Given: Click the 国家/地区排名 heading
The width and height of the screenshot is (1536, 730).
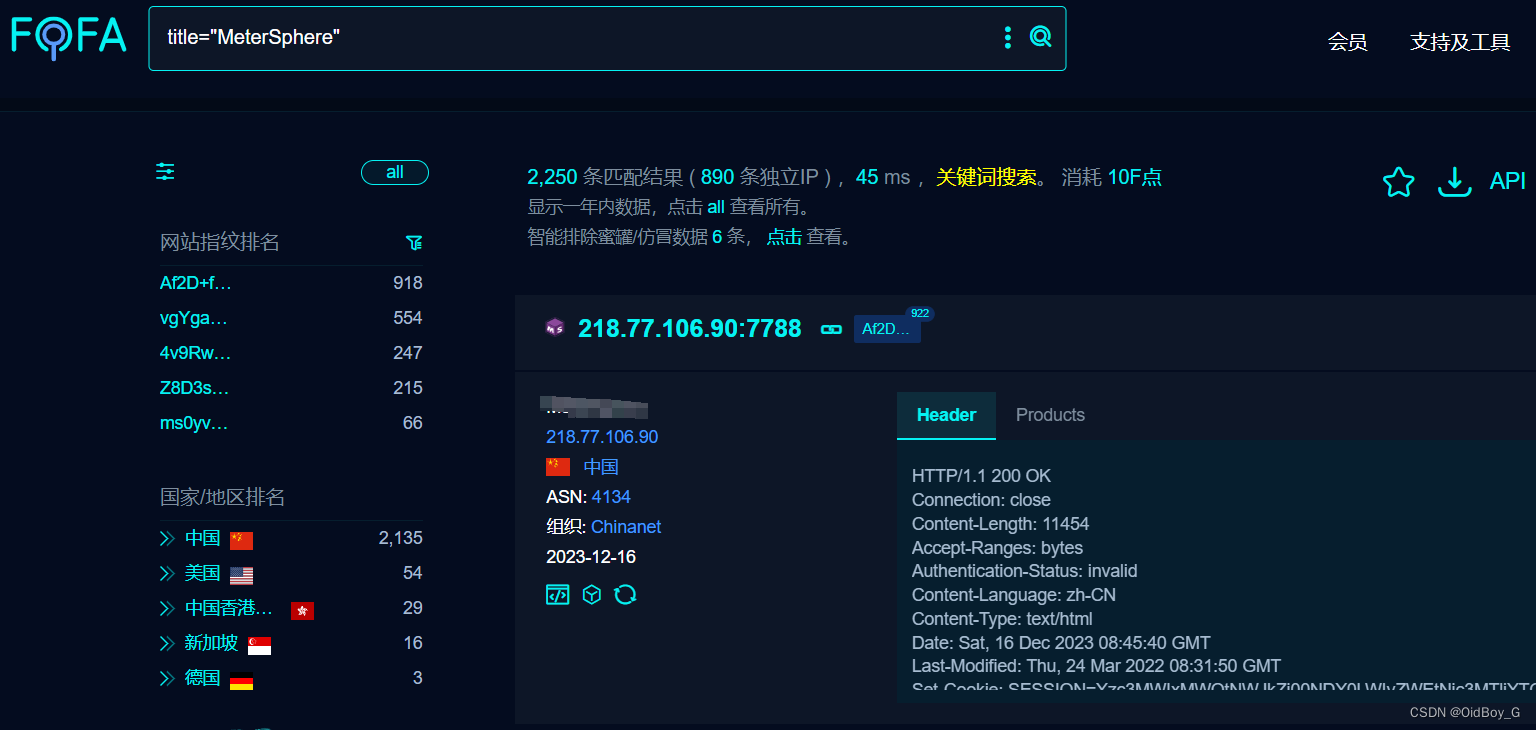Looking at the screenshot, I should (223, 497).
